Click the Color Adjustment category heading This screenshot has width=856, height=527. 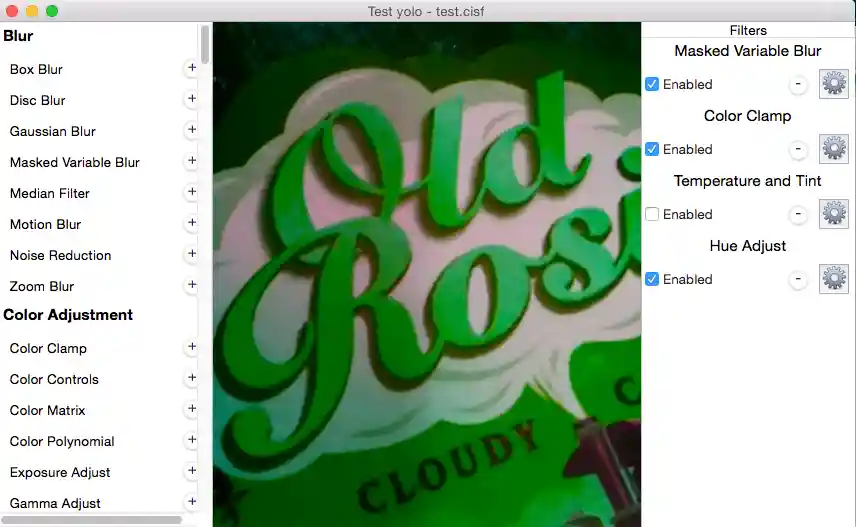[68, 315]
